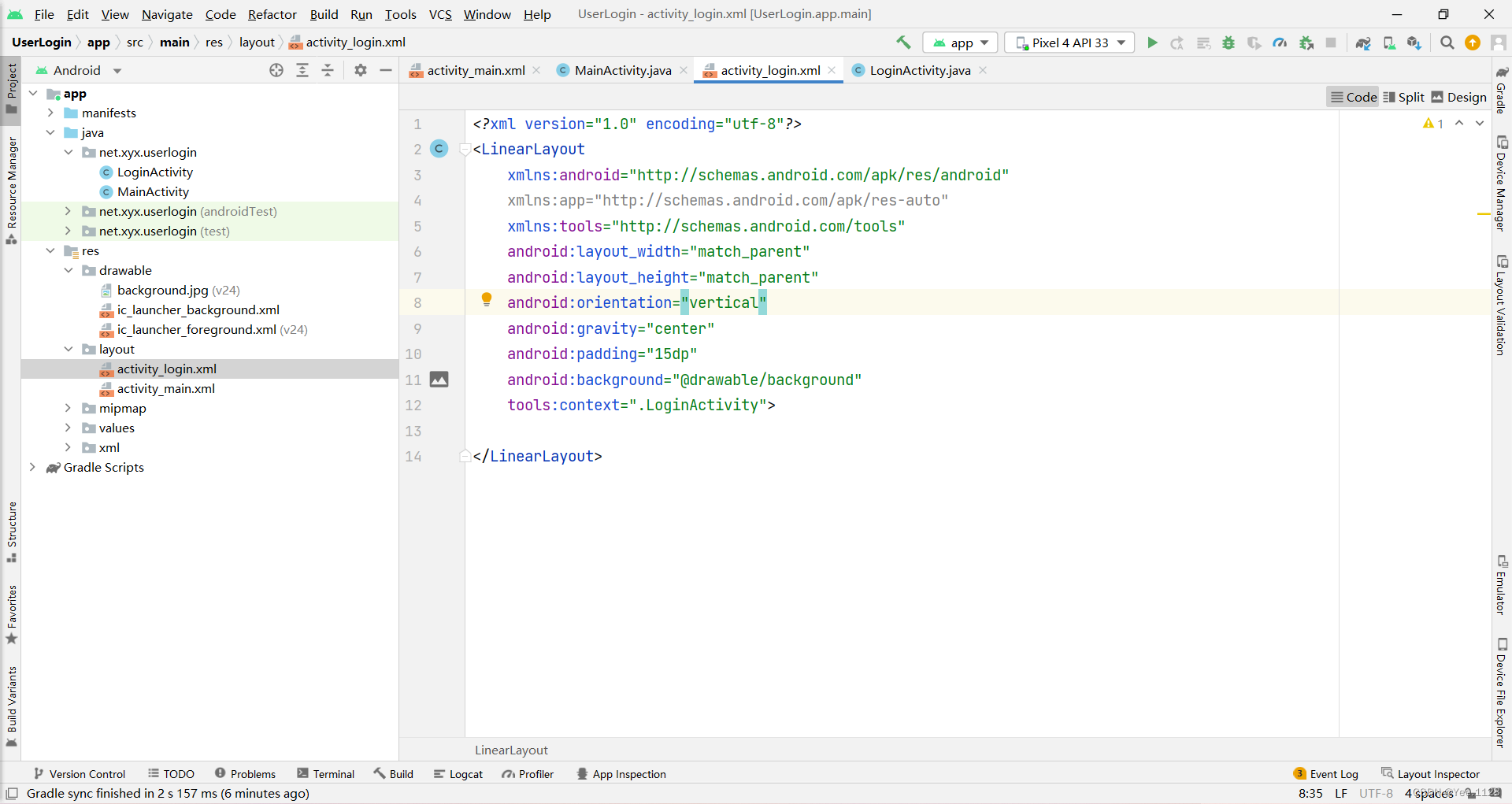
Task: Open the Terminal tool window
Action: pos(325,774)
